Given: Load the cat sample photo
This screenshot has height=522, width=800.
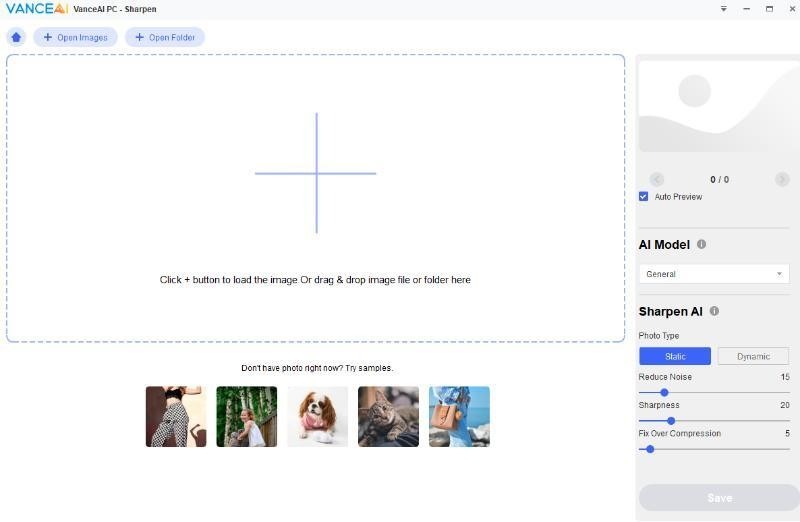Looking at the screenshot, I should click(388, 416).
